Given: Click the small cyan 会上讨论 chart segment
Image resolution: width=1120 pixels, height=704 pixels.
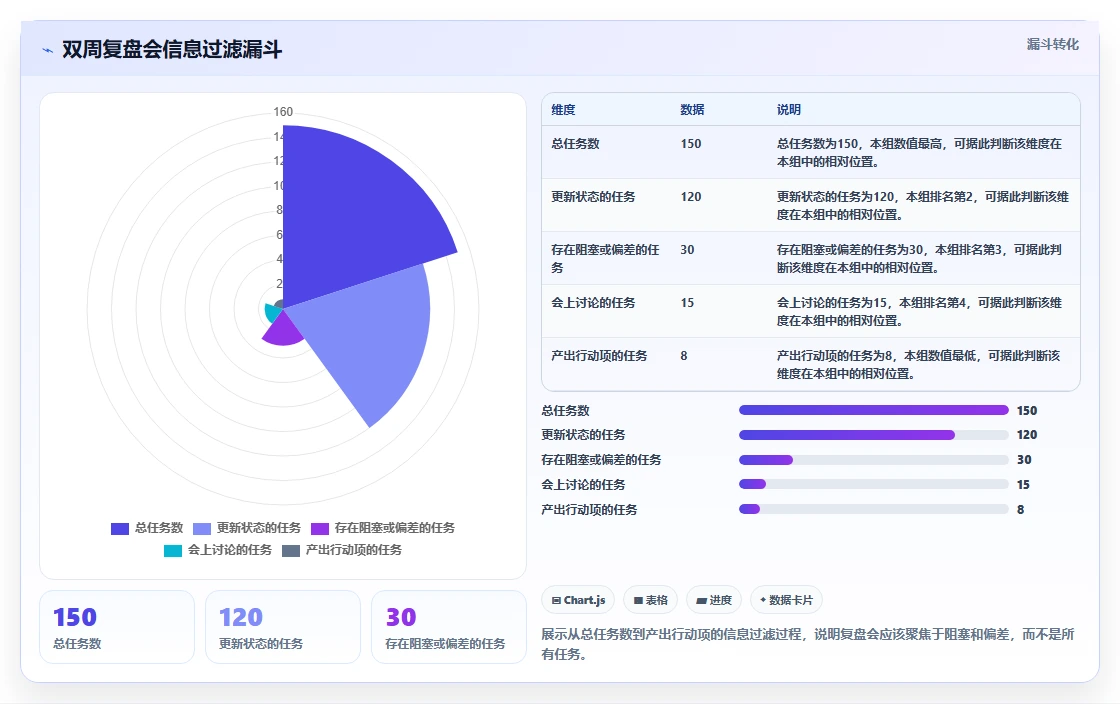Looking at the screenshot, I should [x=271, y=311].
